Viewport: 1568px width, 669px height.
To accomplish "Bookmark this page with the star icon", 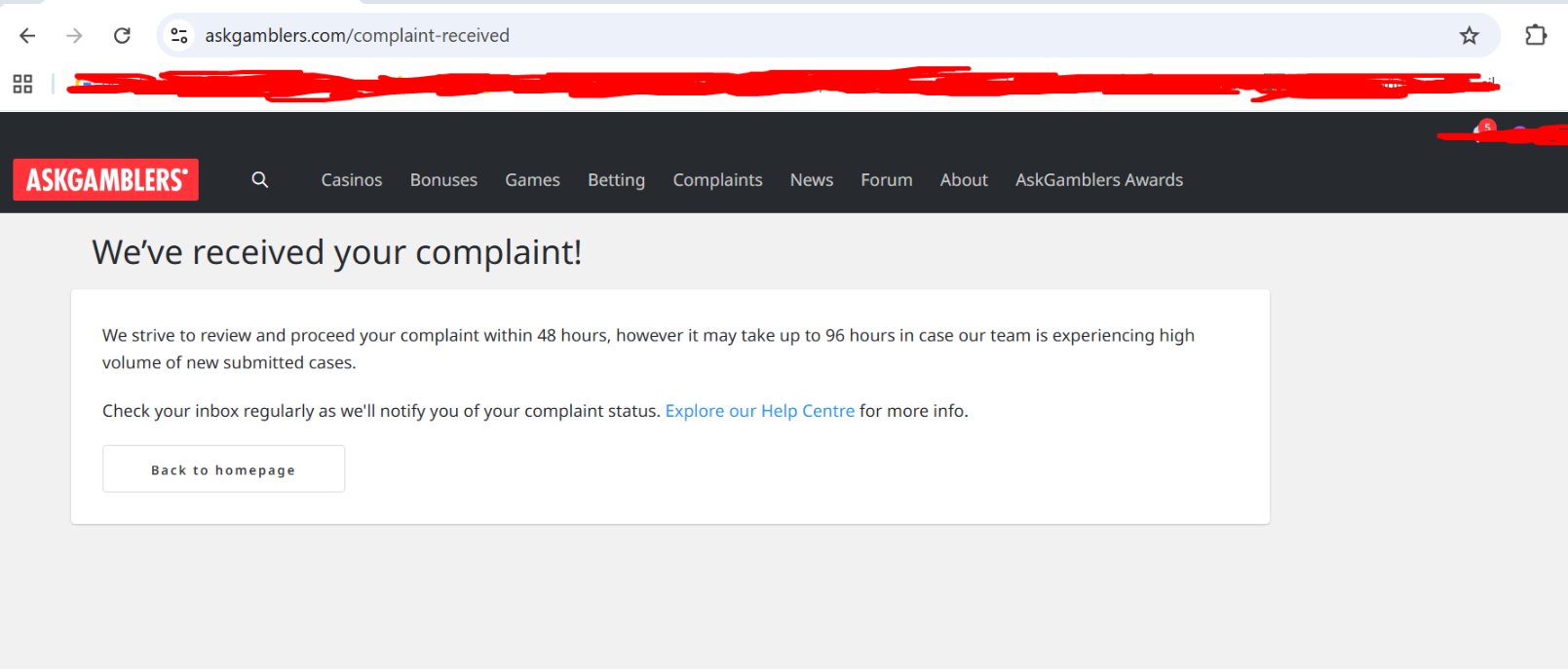I will 1469,36.
